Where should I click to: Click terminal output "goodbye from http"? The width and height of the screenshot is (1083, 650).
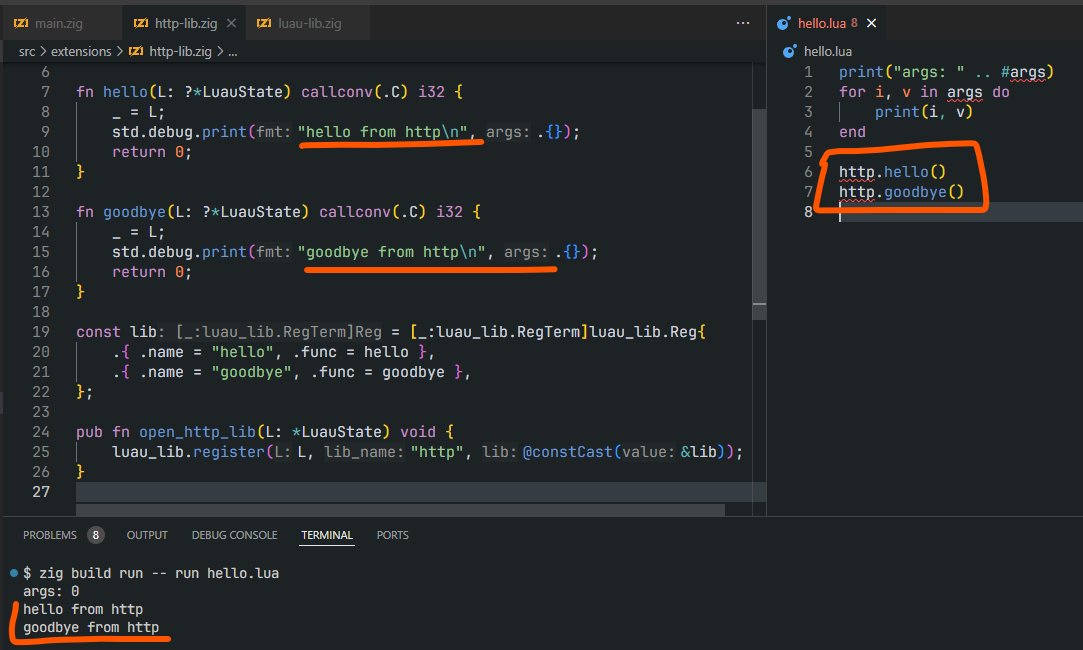point(91,627)
